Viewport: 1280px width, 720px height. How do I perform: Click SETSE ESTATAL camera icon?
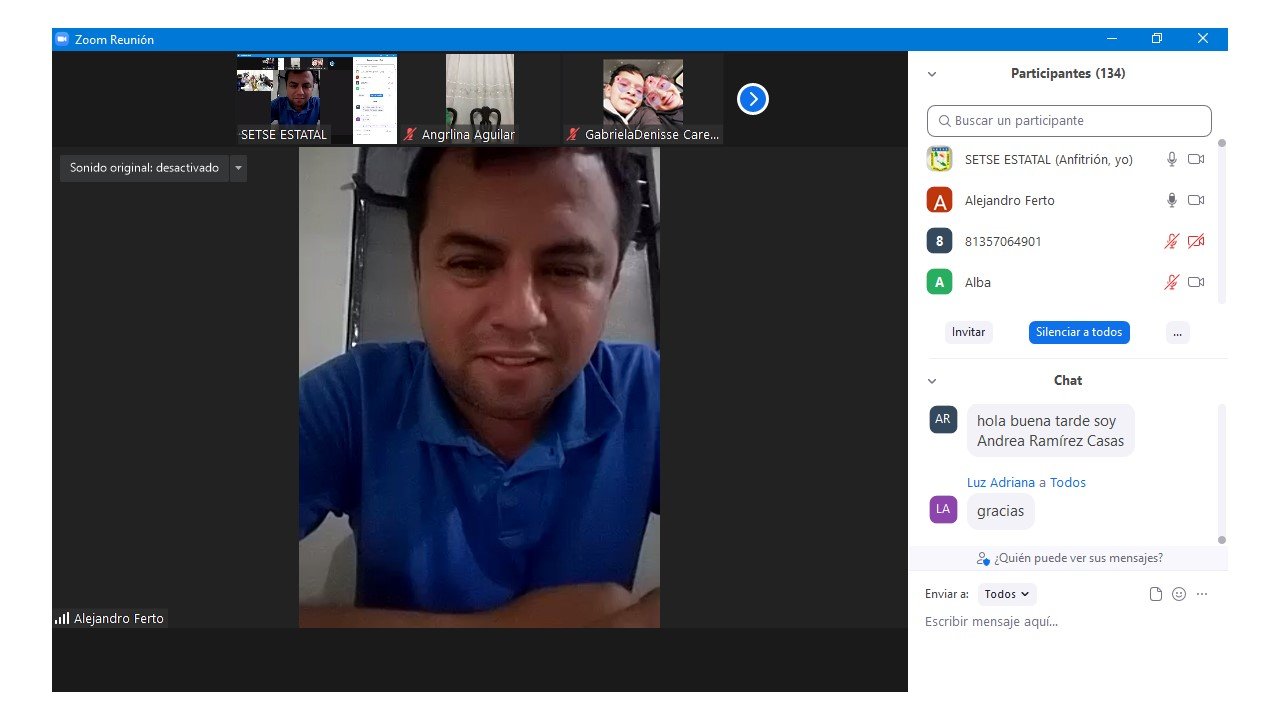1195,159
